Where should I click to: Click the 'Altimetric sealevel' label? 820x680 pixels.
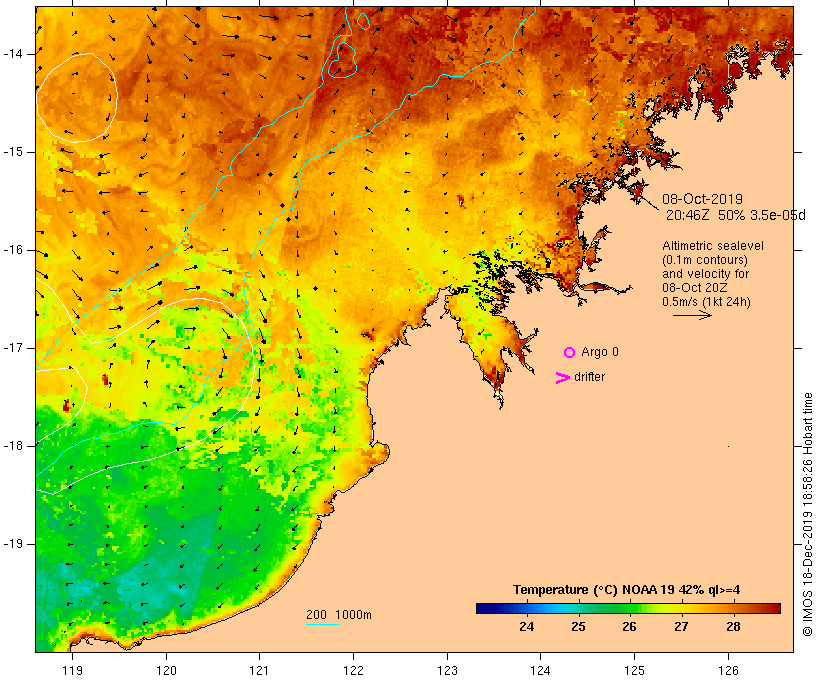(x=713, y=246)
